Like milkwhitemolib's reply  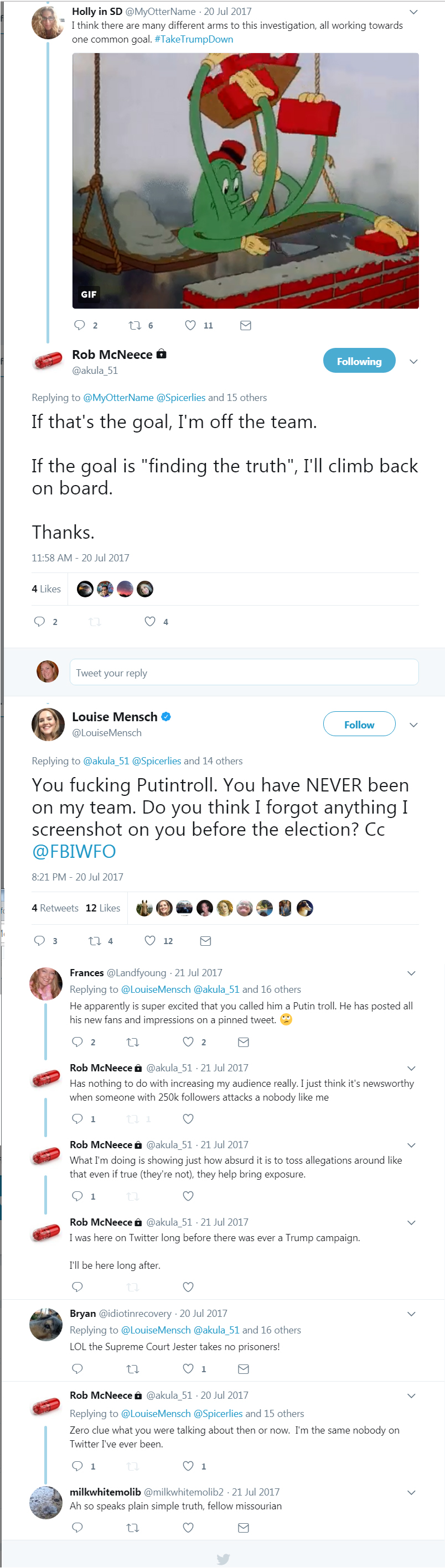pyautogui.click(x=189, y=1527)
